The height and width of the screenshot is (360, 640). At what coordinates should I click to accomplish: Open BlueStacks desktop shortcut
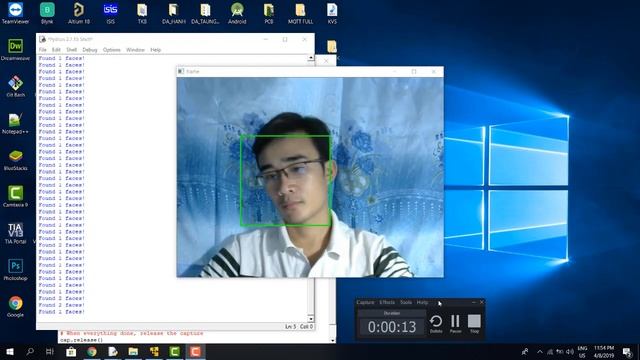click(x=16, y=160)
